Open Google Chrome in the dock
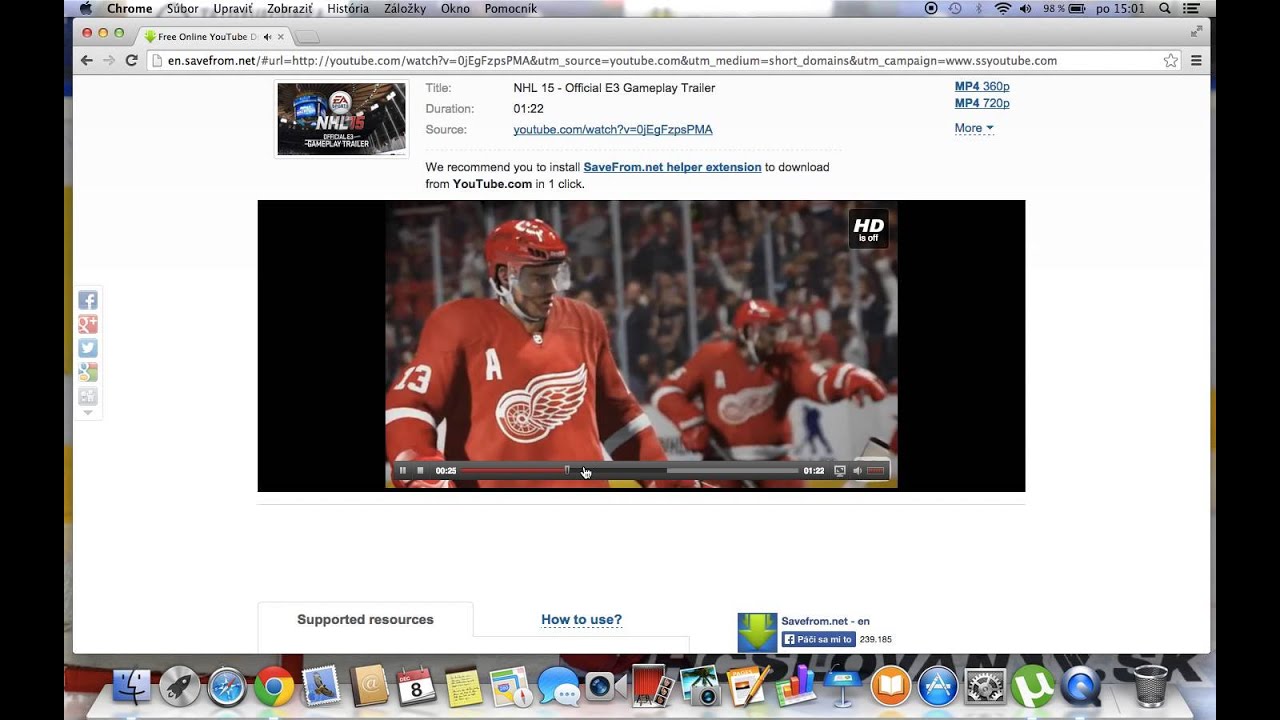This screenshot has height=720, width=1280. [x=274, y=686]
